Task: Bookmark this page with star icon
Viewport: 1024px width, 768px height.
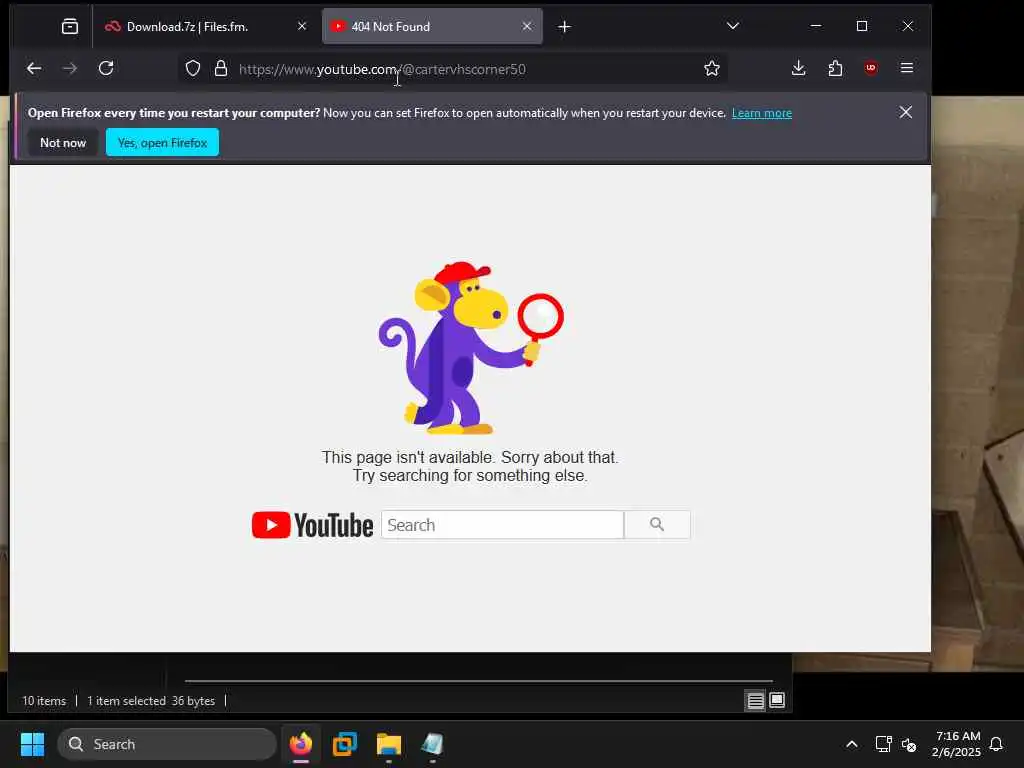Action: tap(712, 69)
